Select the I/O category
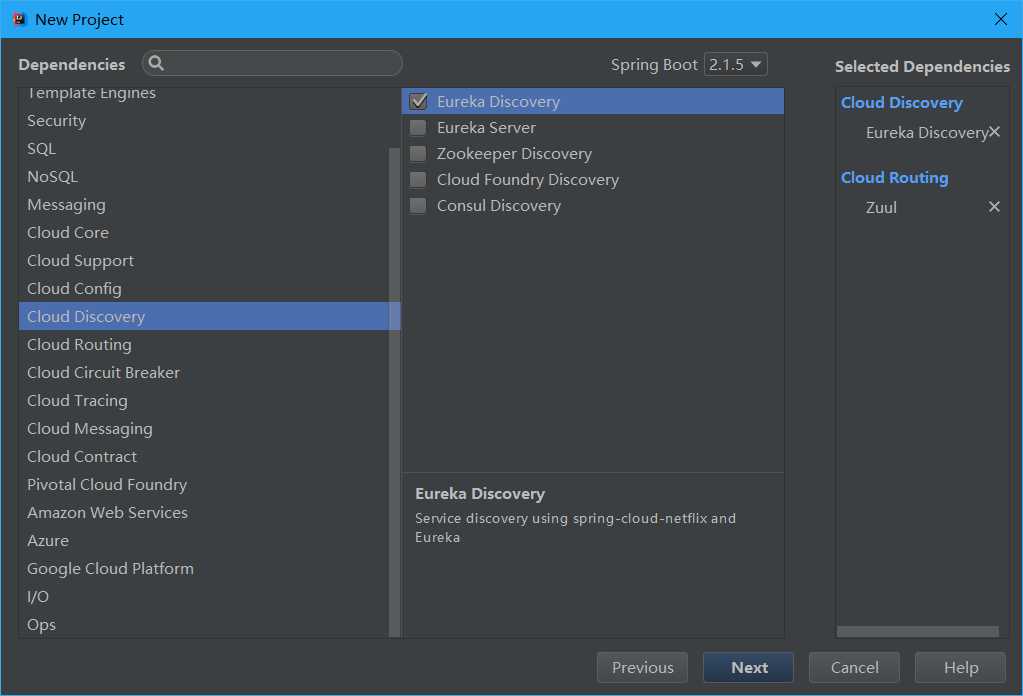 (204, 597)
